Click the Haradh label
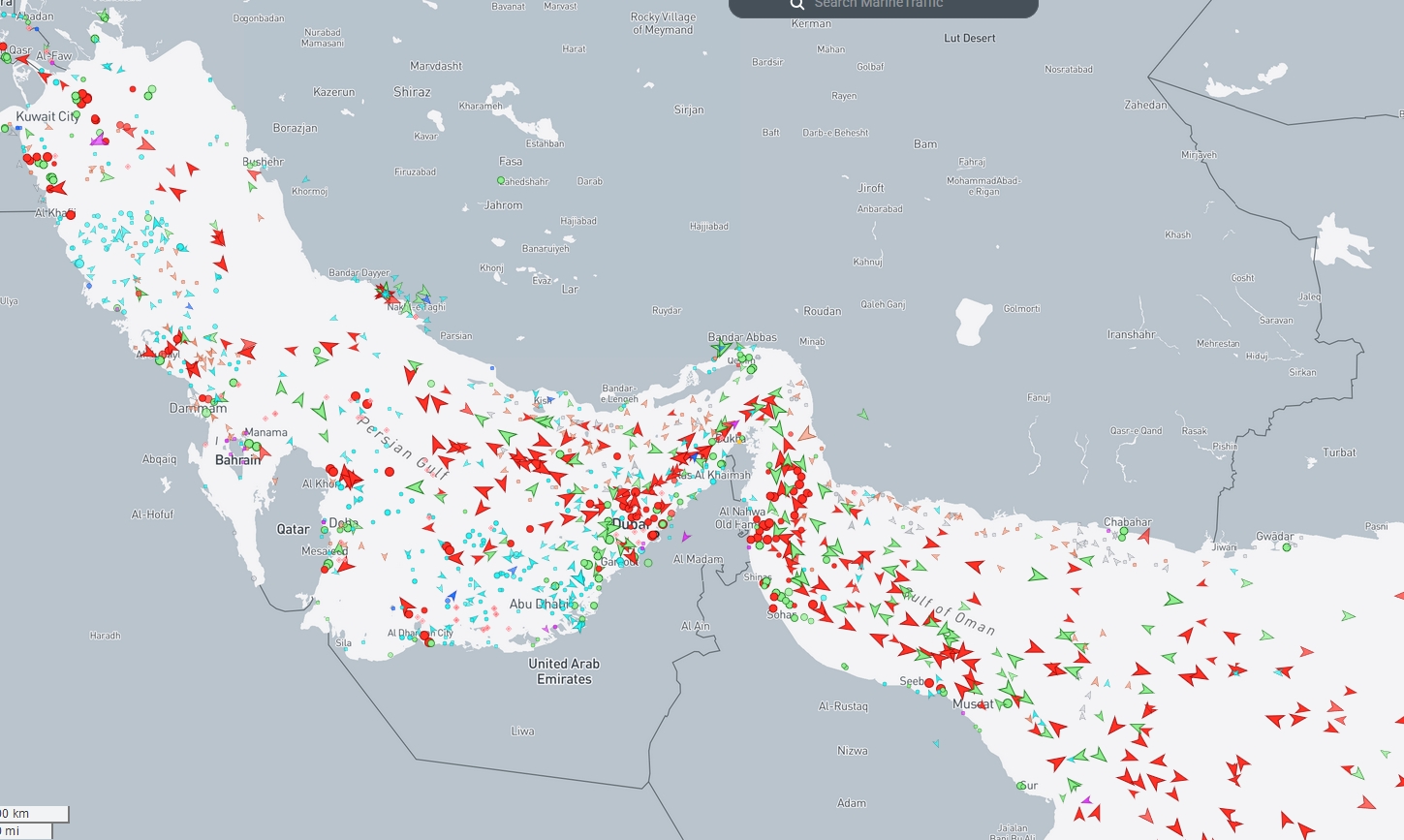 [105, 636]
